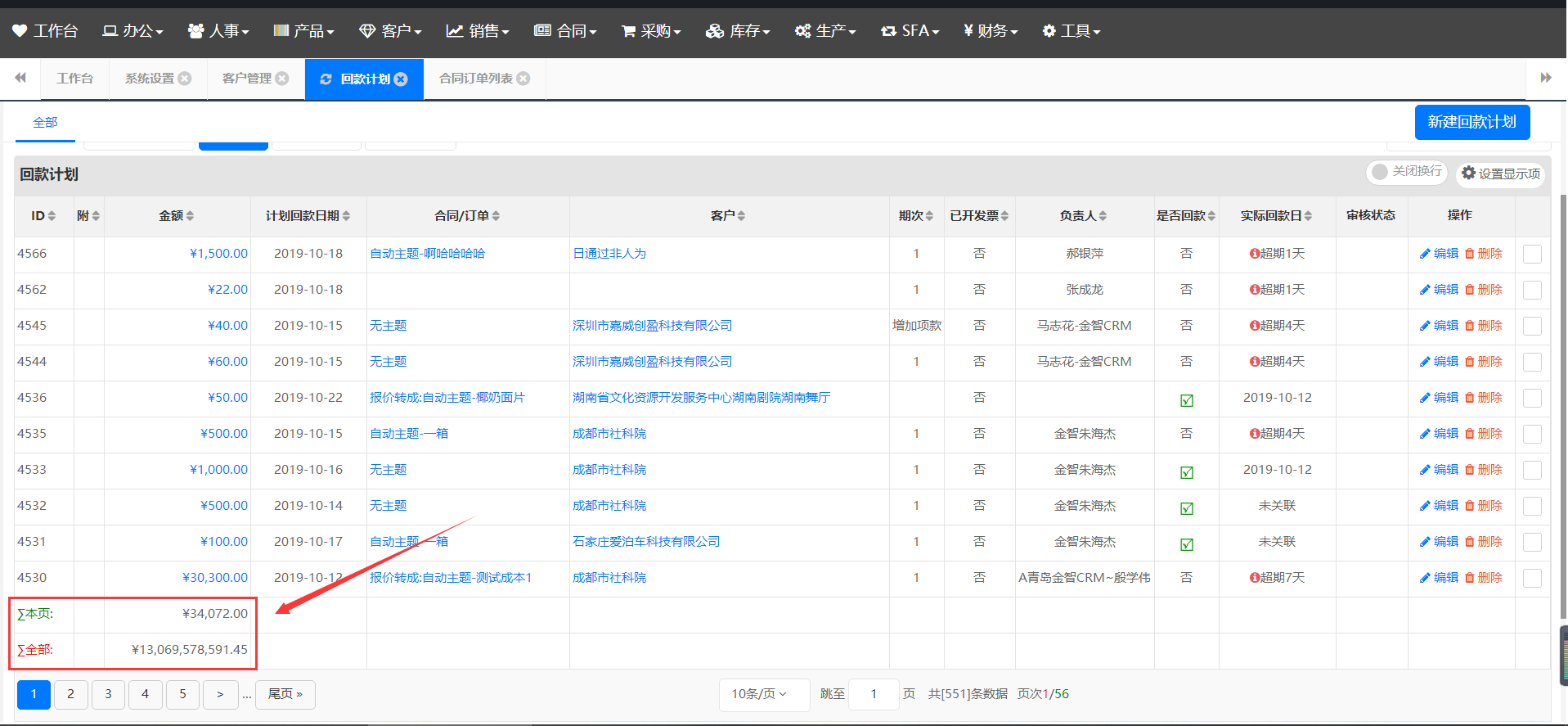Image resolution: width=1568 pixels, height=726 pixels.
Task: Open the 客户 menu
Action: click(390, 31)
